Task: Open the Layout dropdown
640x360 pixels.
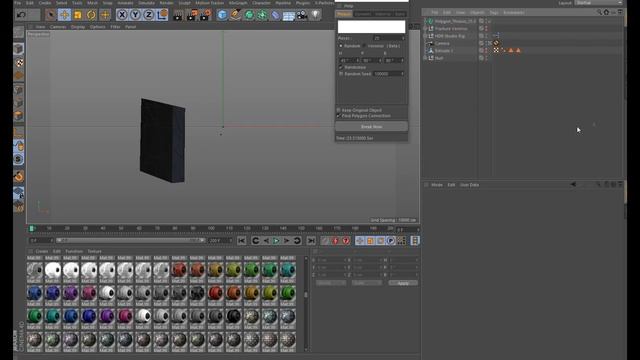Action: (x=598, y=2)
